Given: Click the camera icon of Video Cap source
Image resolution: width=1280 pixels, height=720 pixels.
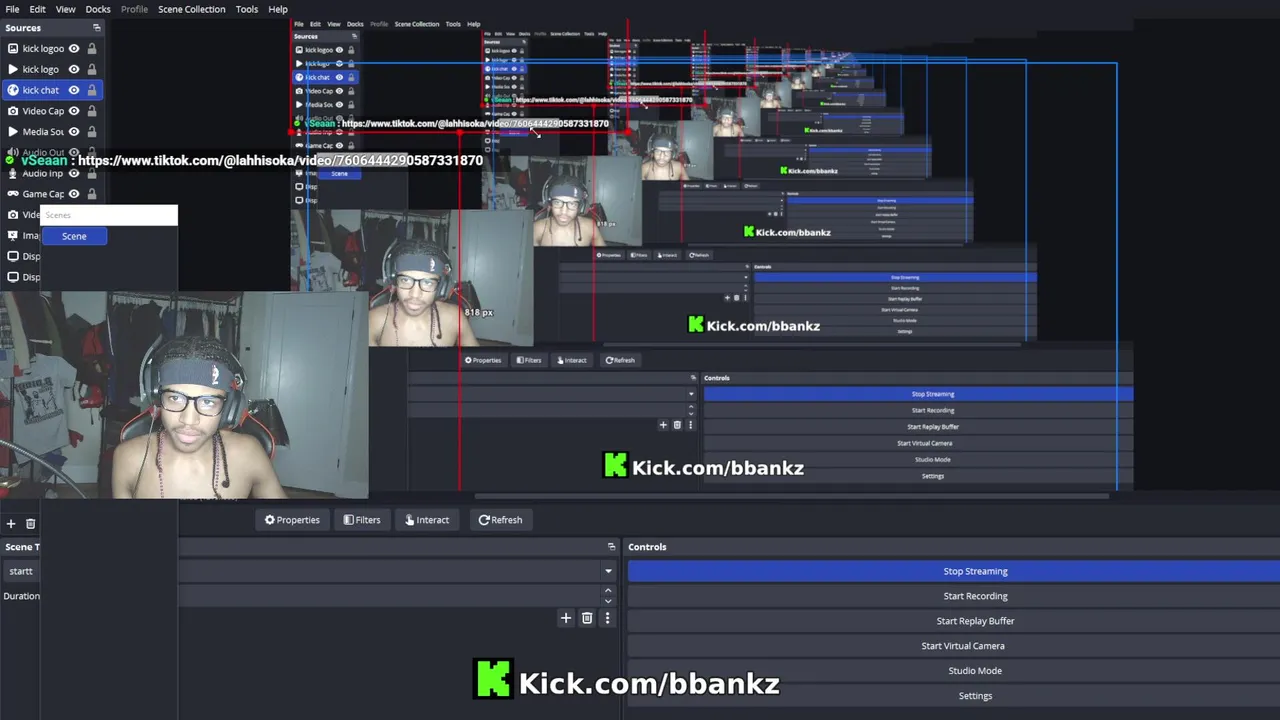Looking at the screenshot, I should [x=13, y=111].
